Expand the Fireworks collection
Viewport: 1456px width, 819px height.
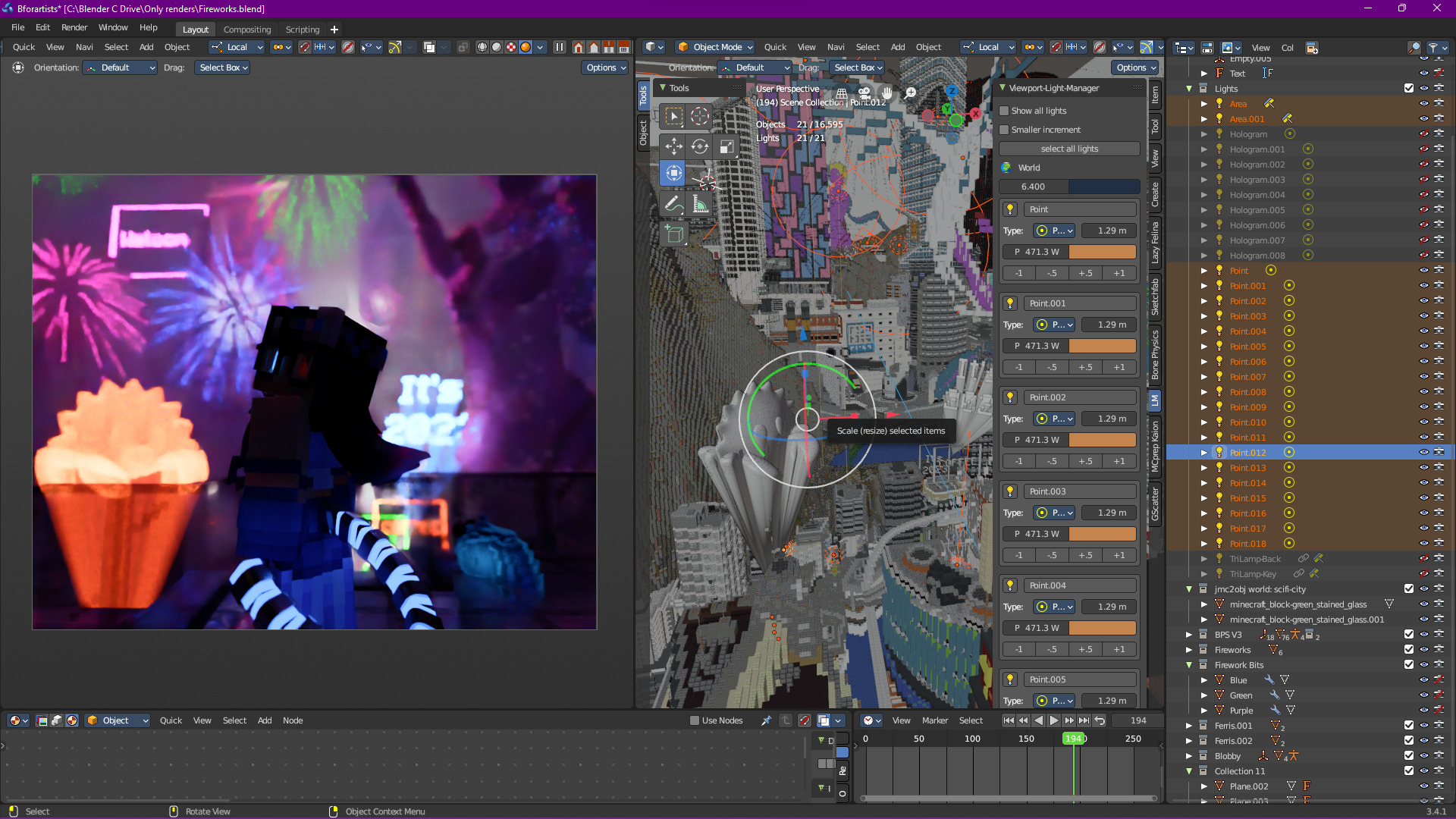[x=1189, y=650]
